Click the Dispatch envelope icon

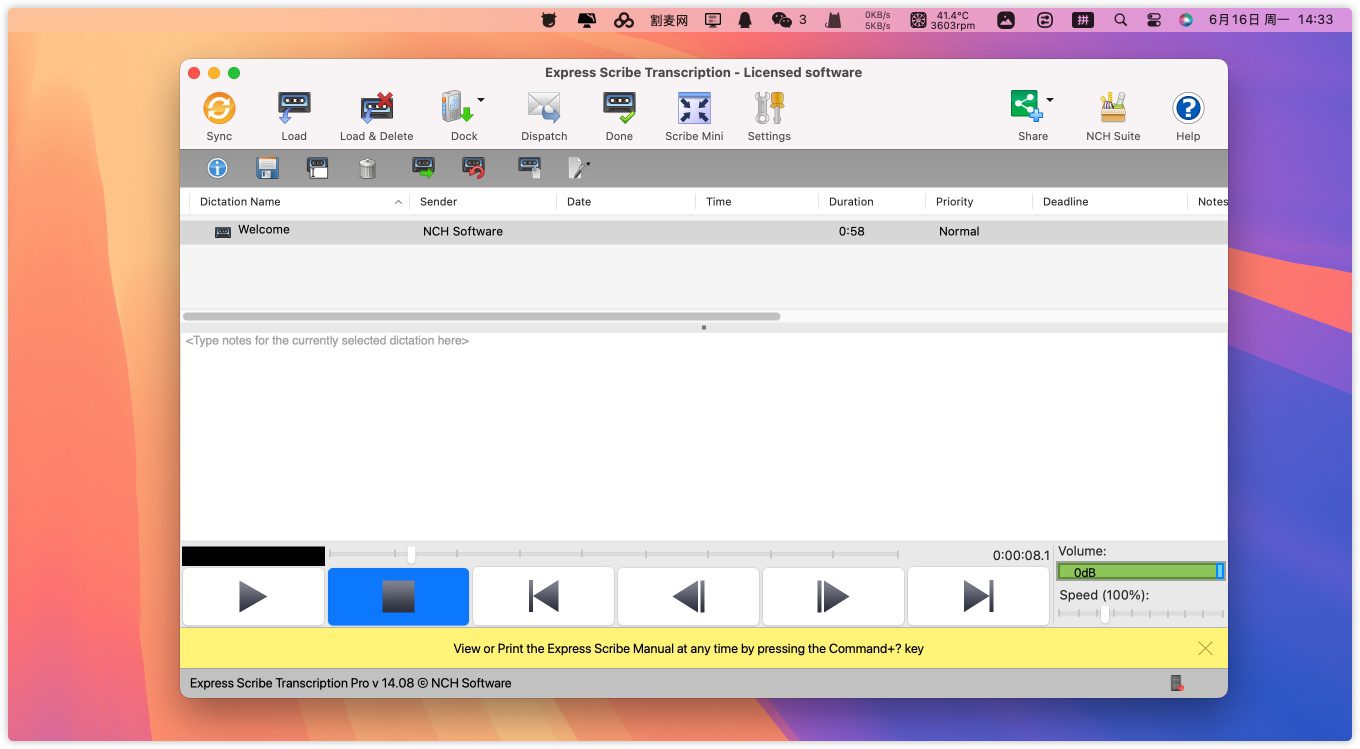544,109
